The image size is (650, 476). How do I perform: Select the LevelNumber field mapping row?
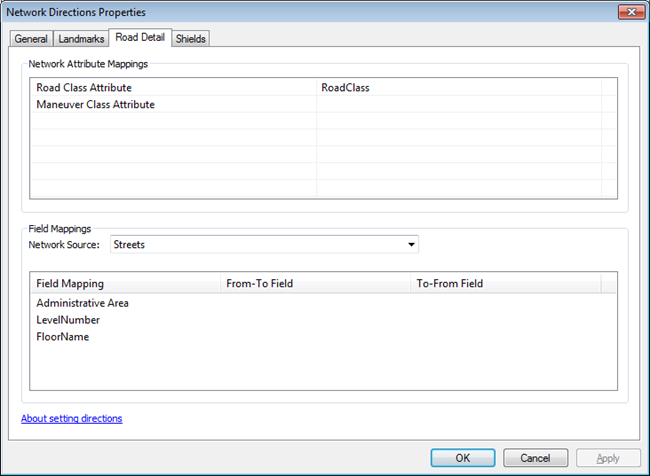coord(68,320)
